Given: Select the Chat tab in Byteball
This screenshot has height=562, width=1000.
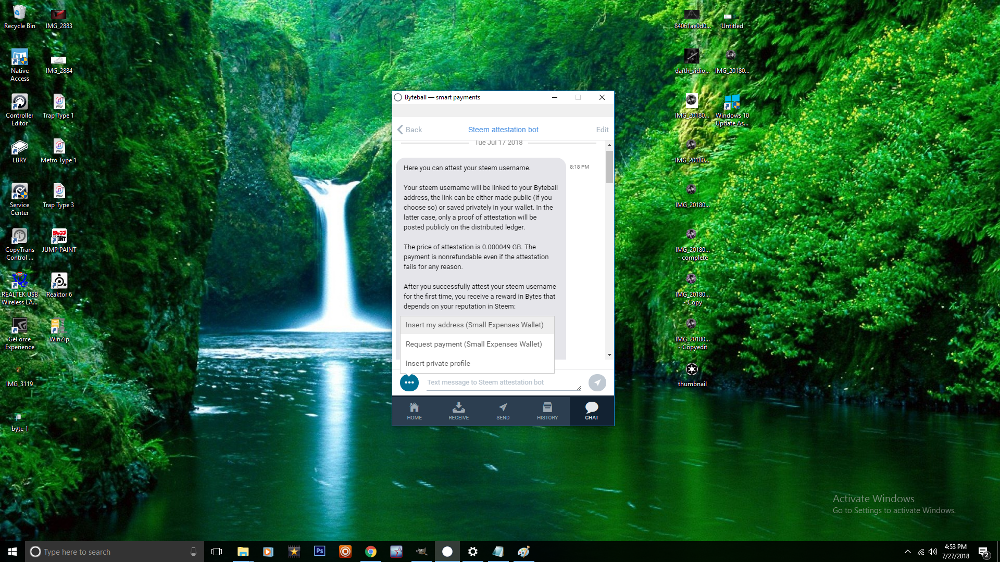Looking at the screenshot, I should pyautogui.click(x=591, y=411).
